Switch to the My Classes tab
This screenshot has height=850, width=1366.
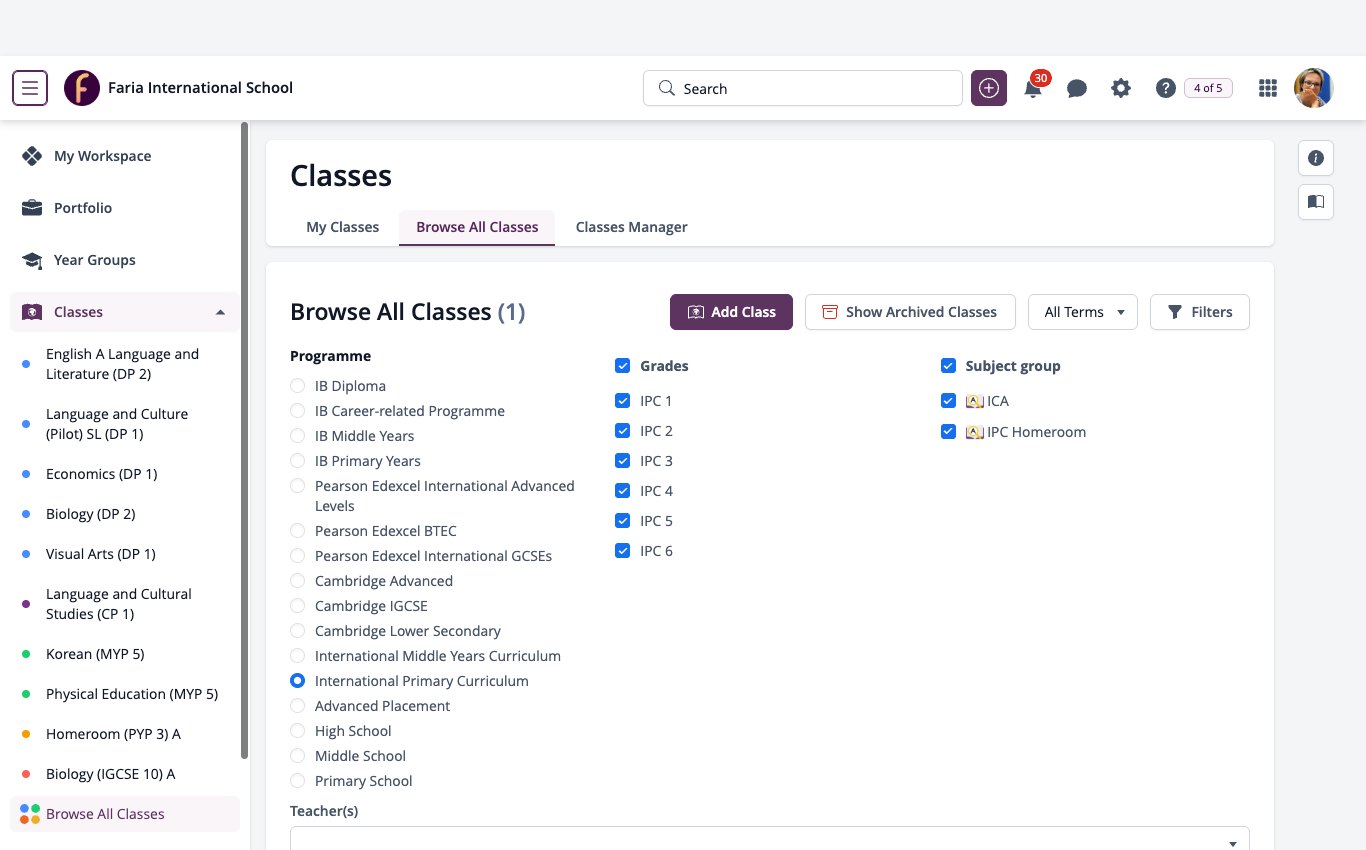(342, 227)
